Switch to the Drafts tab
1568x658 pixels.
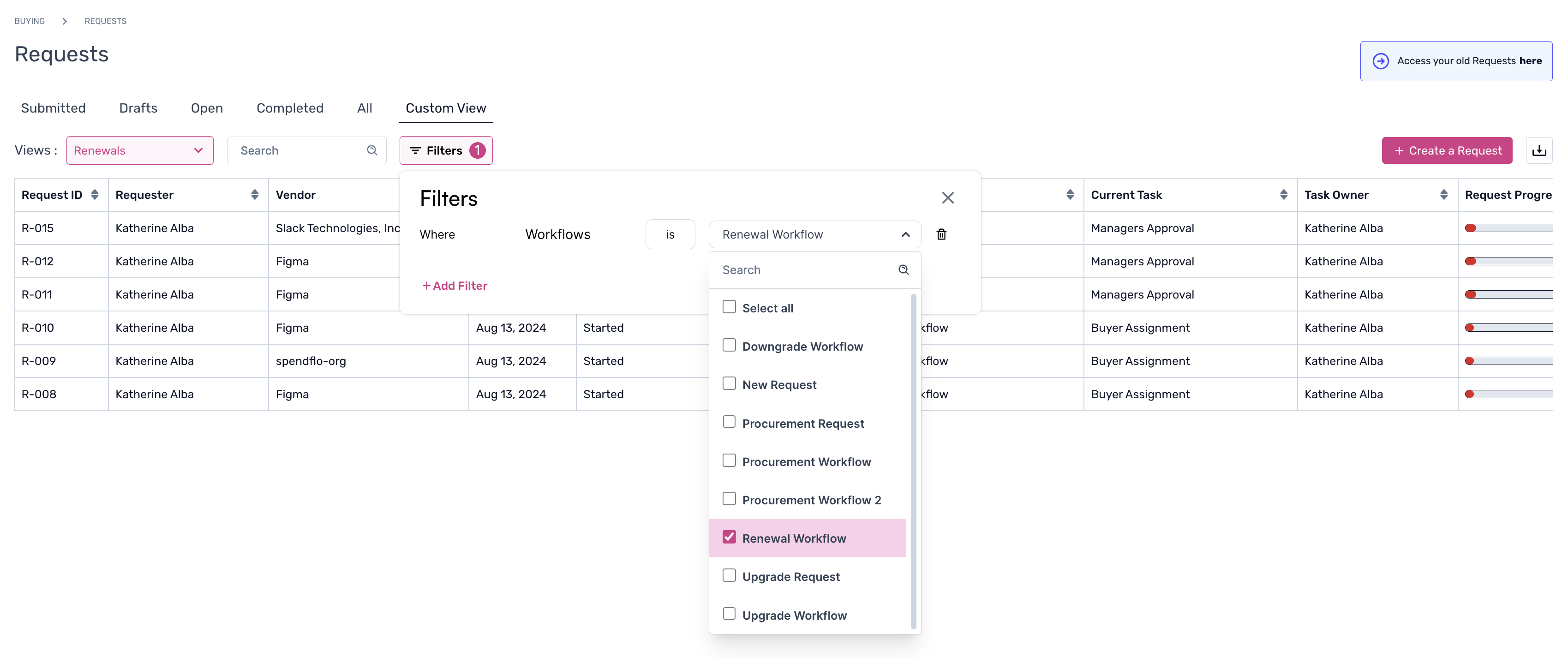tap(138, 108)
